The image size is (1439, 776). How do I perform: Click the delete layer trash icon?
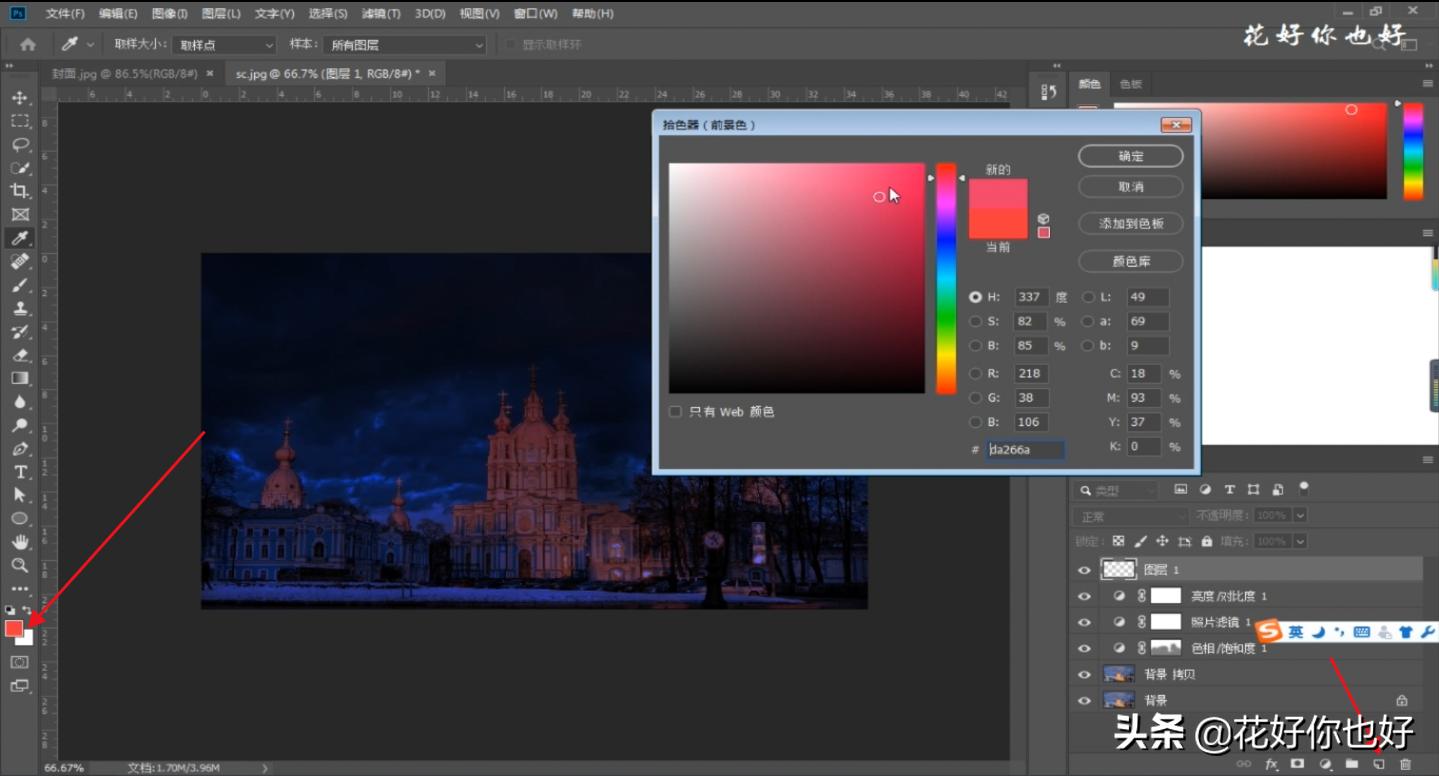[1405, 764]
